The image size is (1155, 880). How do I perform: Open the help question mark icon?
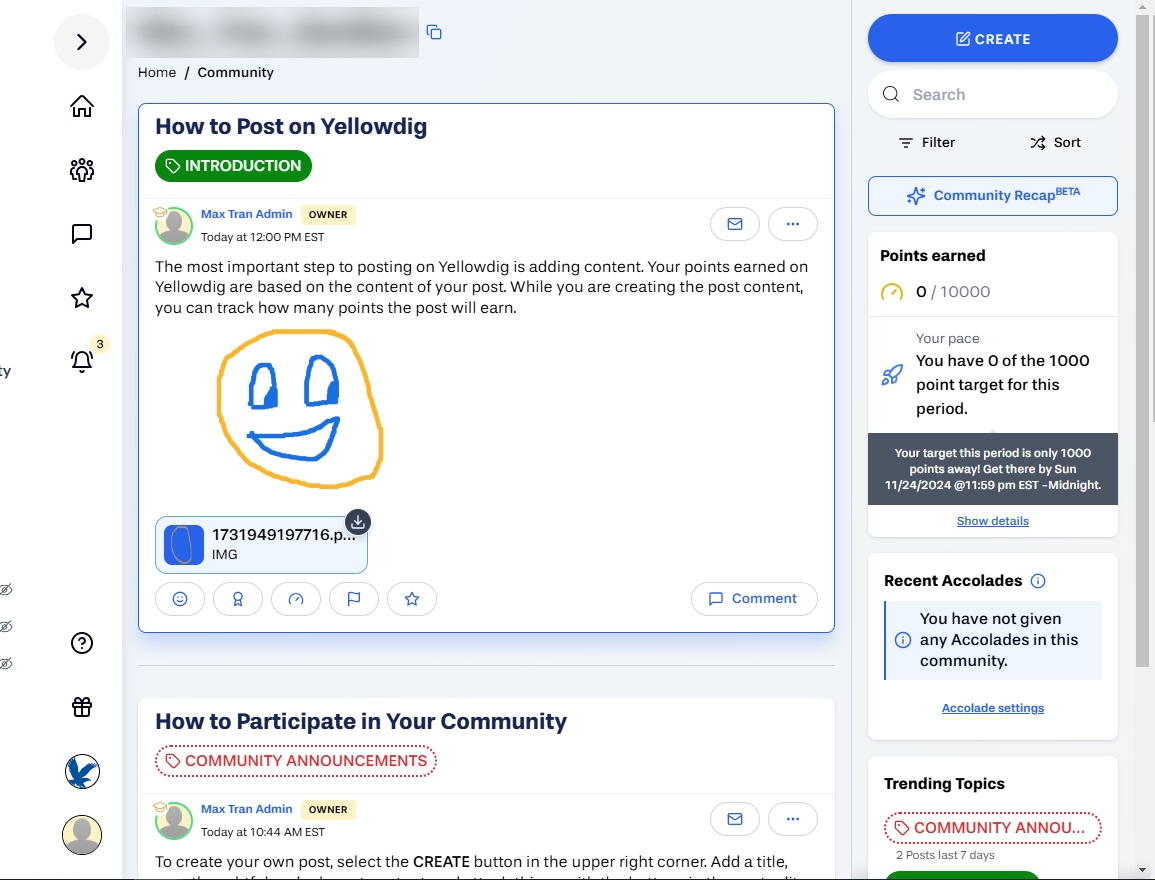[x=82, y=643]
